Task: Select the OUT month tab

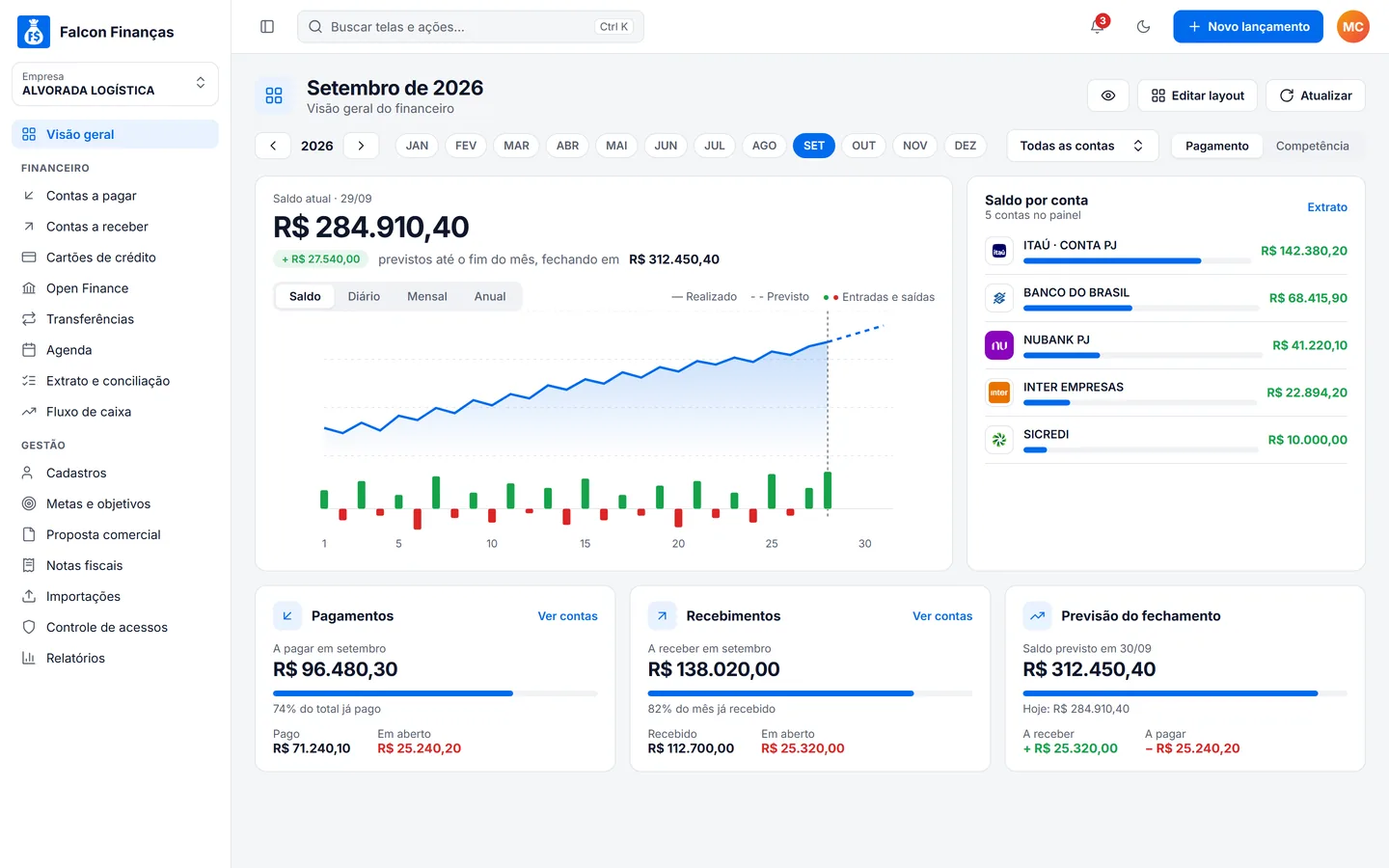Action: click(863, 146)
